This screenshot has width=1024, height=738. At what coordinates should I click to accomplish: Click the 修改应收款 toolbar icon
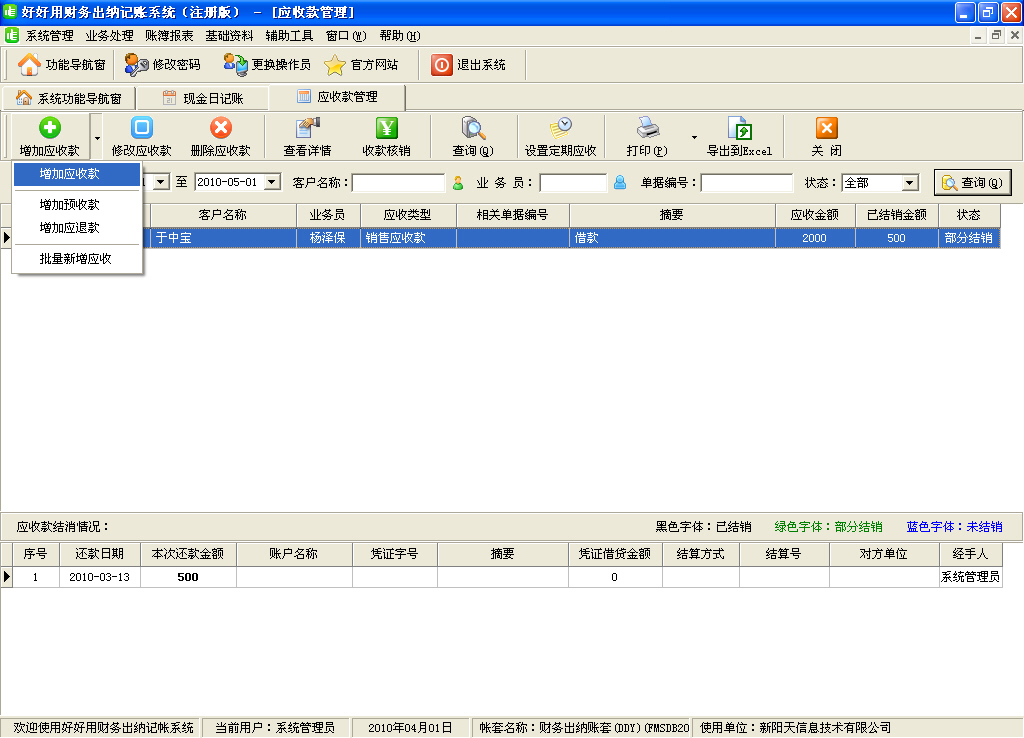pos(141,129)
